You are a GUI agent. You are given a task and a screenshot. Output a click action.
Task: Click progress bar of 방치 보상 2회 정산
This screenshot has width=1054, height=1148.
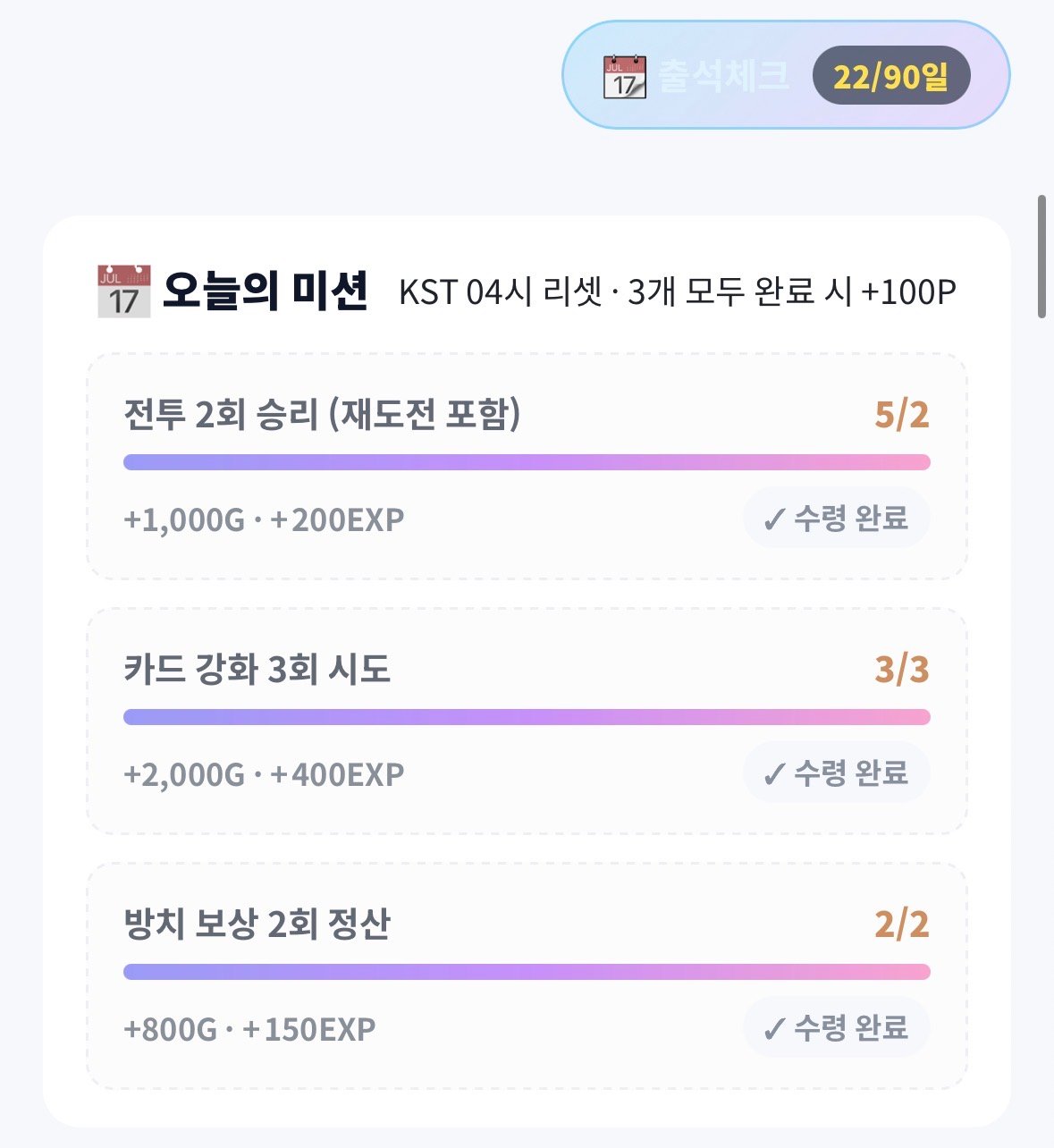[x=527, y=972]
